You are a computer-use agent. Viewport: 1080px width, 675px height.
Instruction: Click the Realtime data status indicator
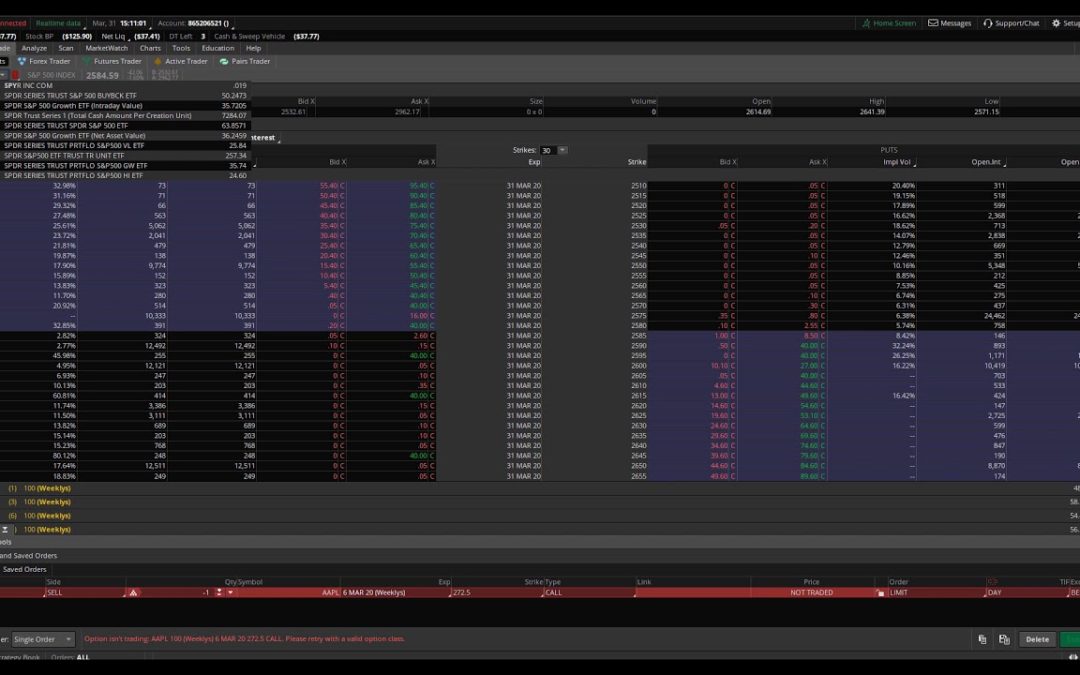[x=58, y=23]
